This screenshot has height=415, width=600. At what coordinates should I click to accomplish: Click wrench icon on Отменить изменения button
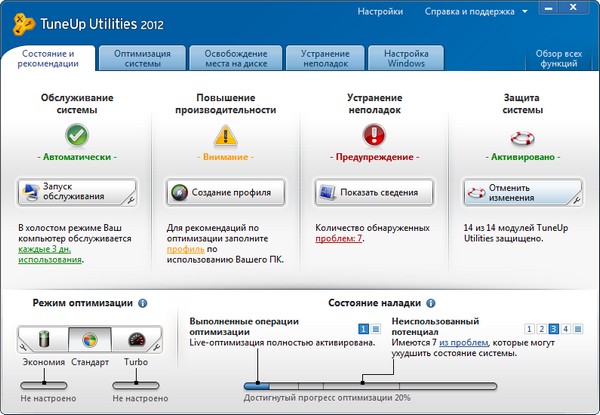tap(575, 199)
